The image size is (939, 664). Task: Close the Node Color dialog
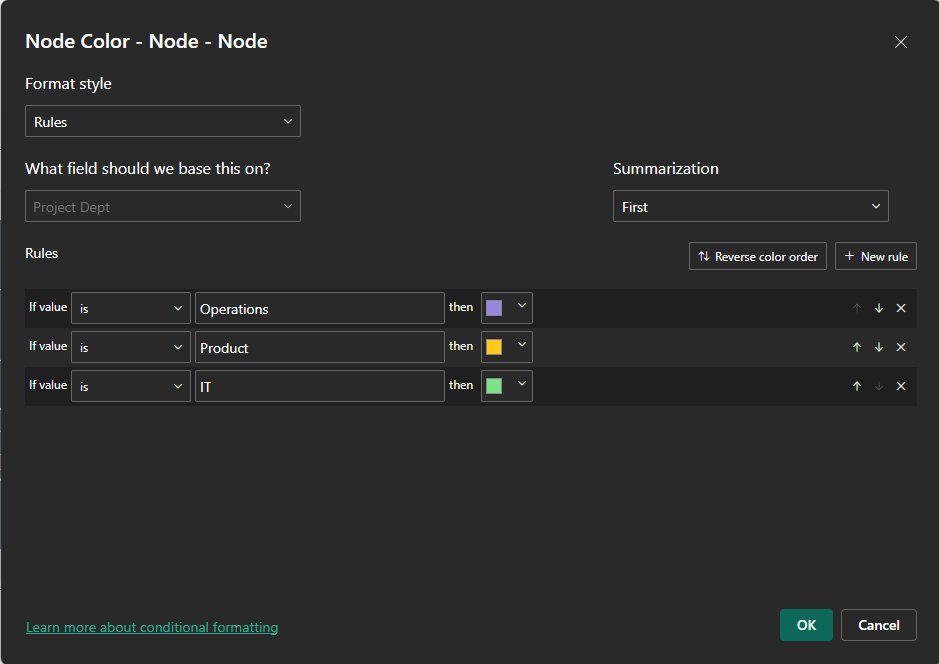901,42
